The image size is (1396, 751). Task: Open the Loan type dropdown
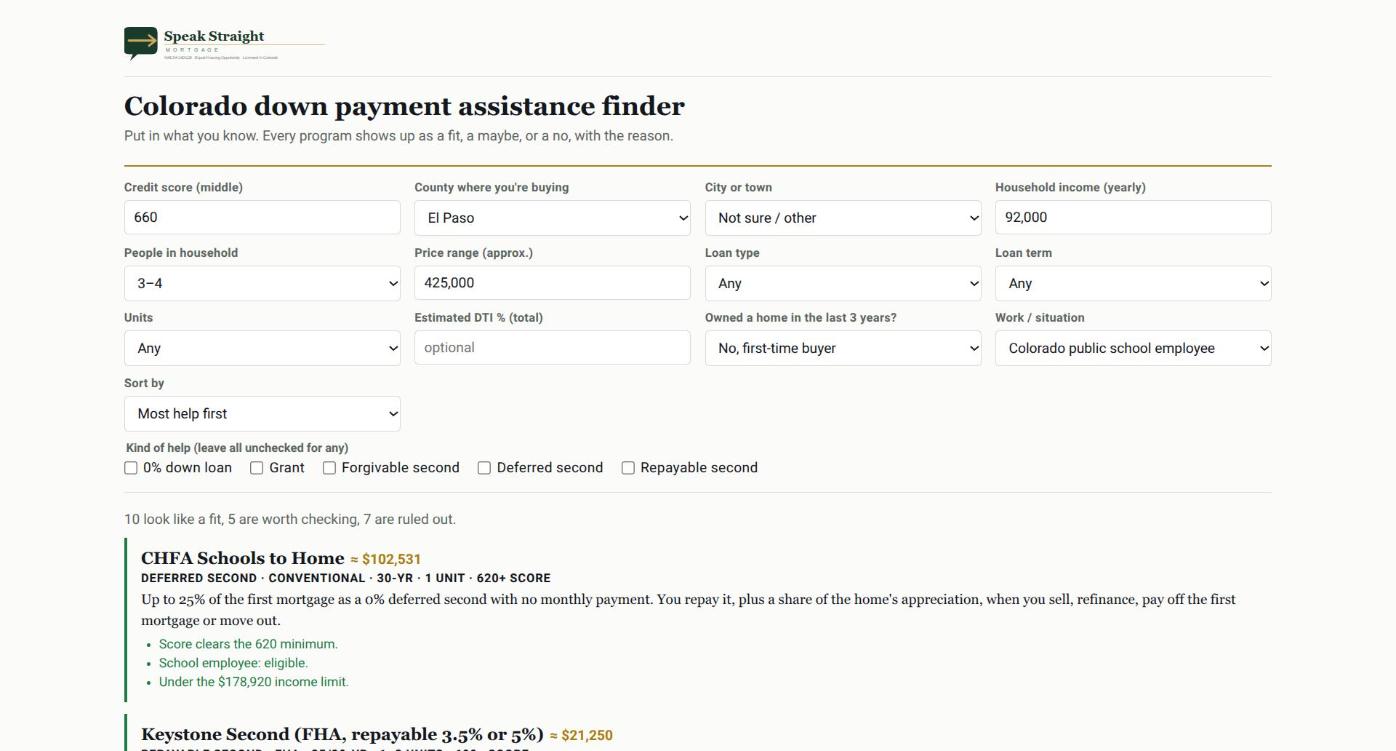(843, 283)
